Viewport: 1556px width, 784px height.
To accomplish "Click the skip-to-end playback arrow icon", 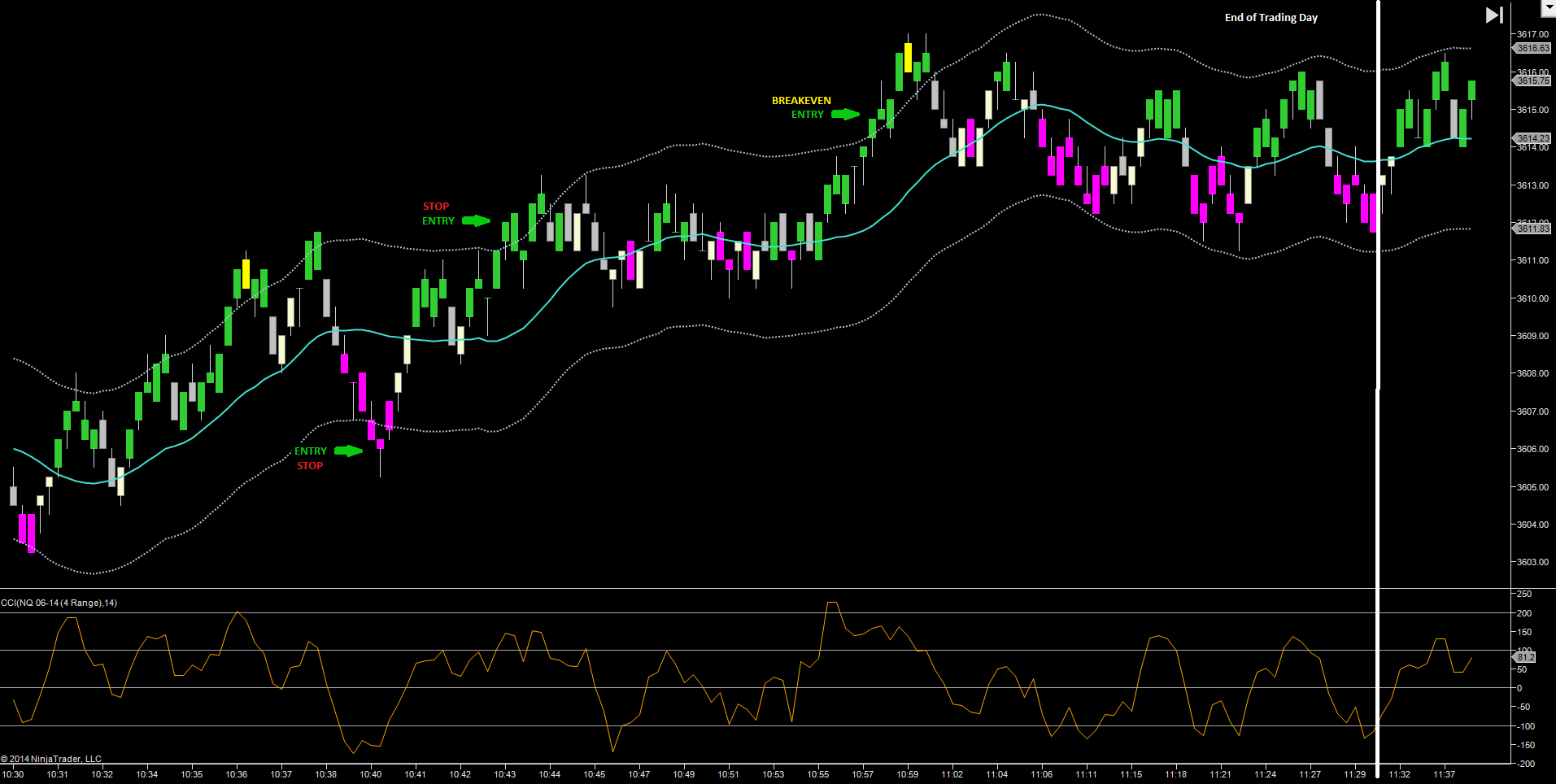I will [x=1494, y=15].
